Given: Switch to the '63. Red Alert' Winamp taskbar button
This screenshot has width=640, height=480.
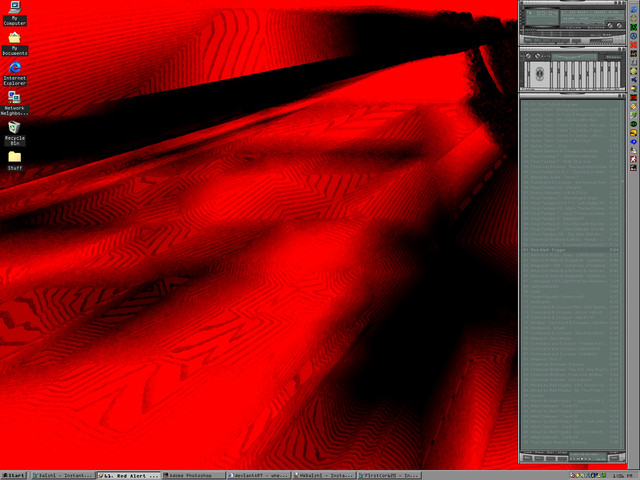Looking at the screenshot, I should (128, 476).
